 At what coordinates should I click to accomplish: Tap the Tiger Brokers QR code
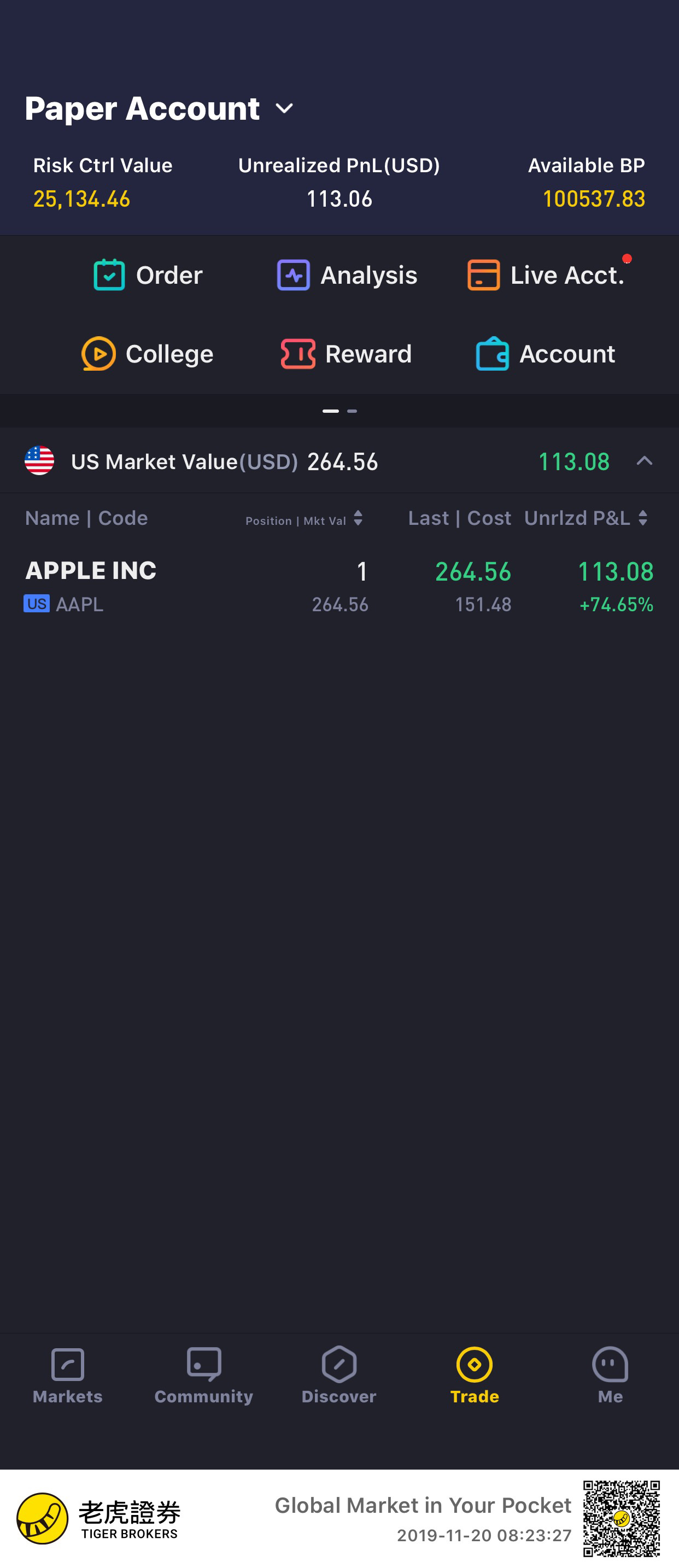tap(621, 1518)
